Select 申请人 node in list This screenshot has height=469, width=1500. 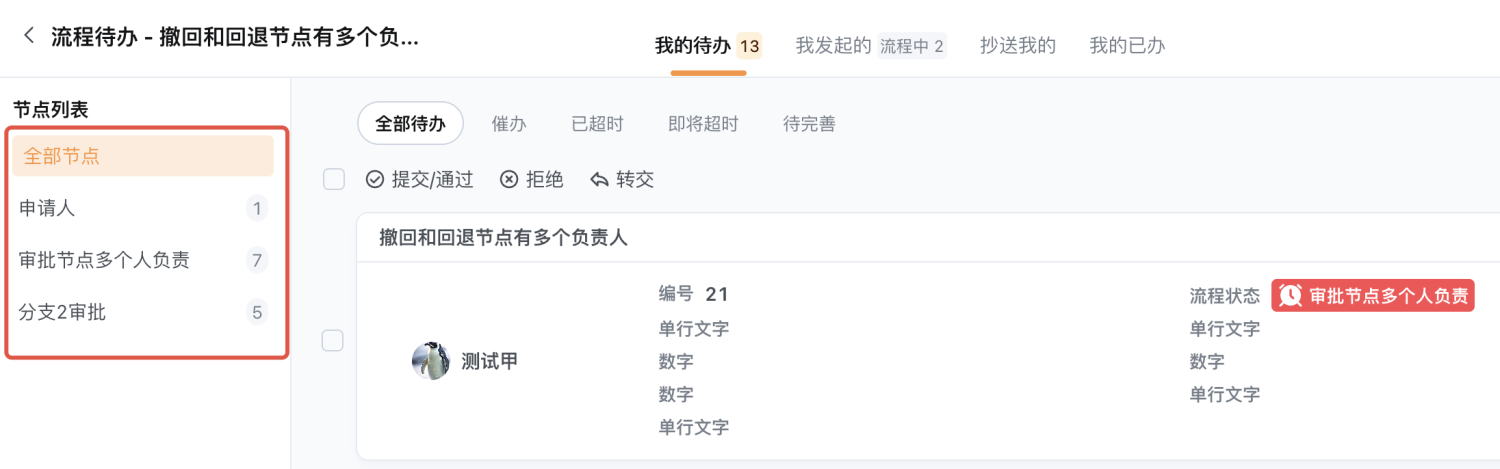coord(143,208)
